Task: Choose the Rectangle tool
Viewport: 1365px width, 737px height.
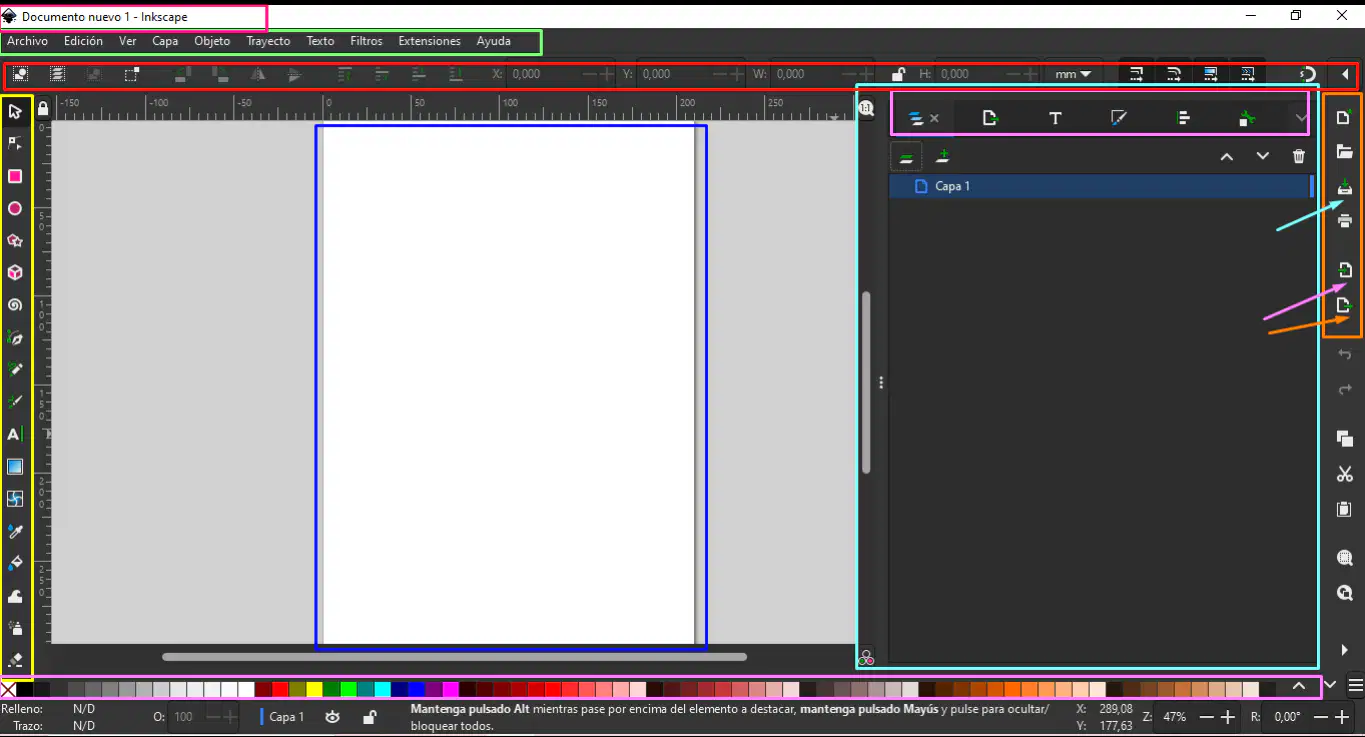Action: click(15, 176)
